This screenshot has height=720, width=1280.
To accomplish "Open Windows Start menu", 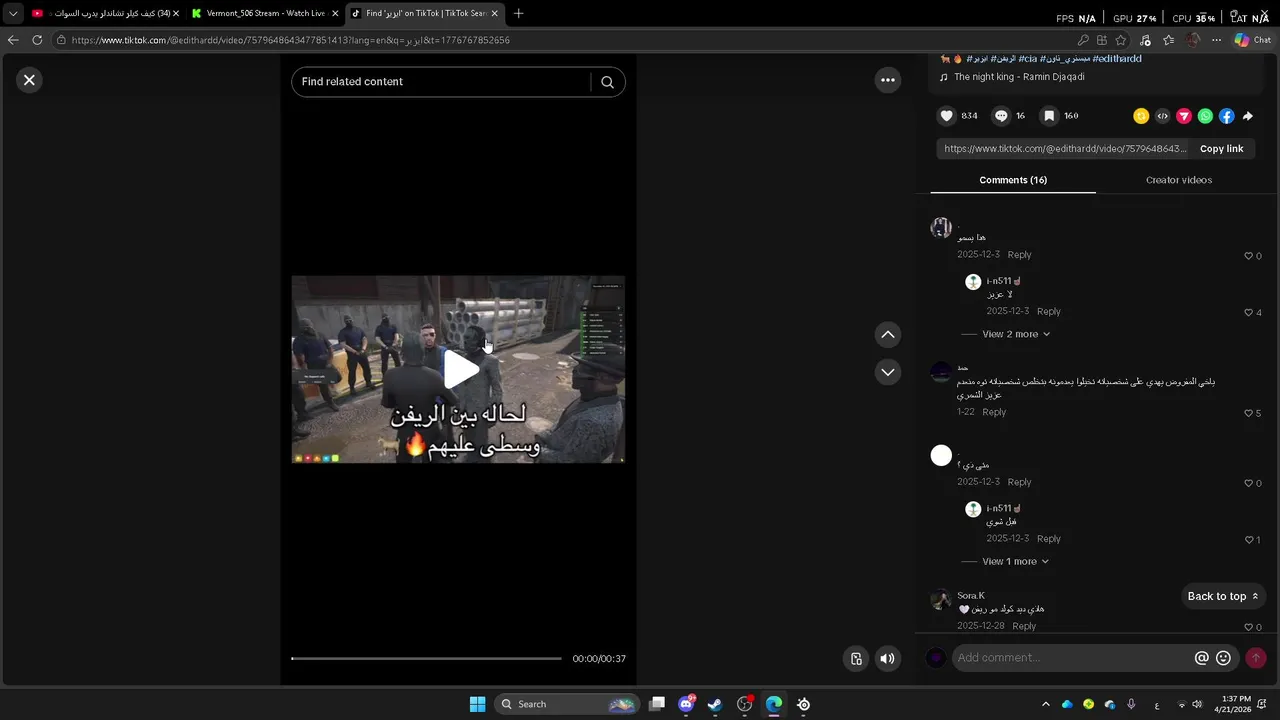I will pyautogui.click(x=477, y=704).
